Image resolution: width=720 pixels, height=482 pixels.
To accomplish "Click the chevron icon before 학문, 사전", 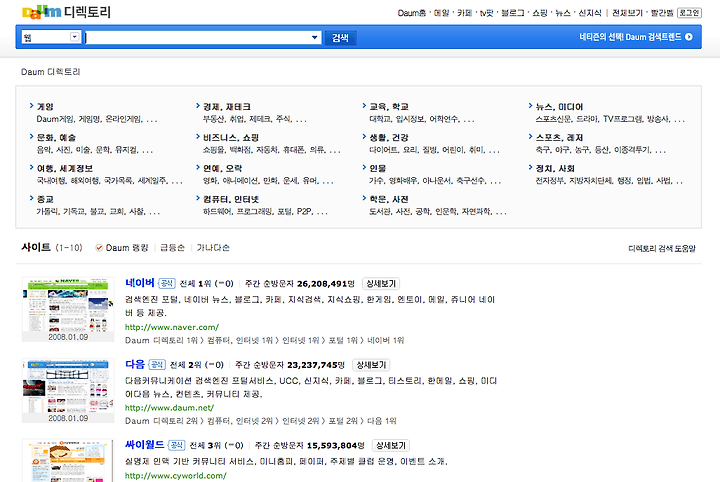I will tap(364, 198).
